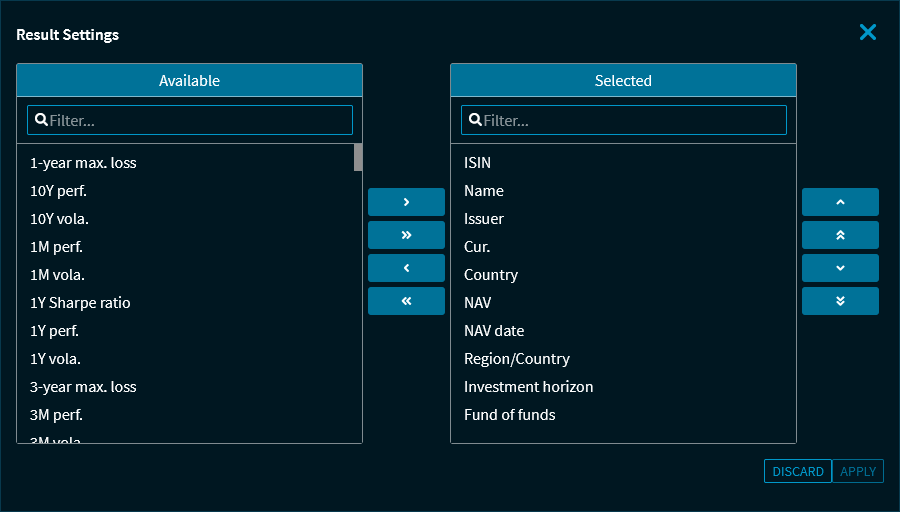This screenshot has width=900, height=512.
Task: Move selected column up one position
Action: click(x=840, y=202)
